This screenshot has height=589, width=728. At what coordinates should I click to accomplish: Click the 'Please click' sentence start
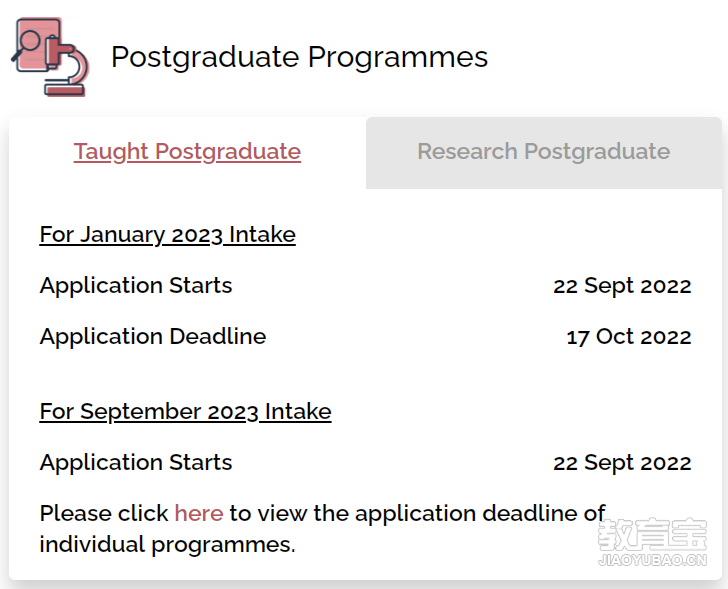(104, 513)
